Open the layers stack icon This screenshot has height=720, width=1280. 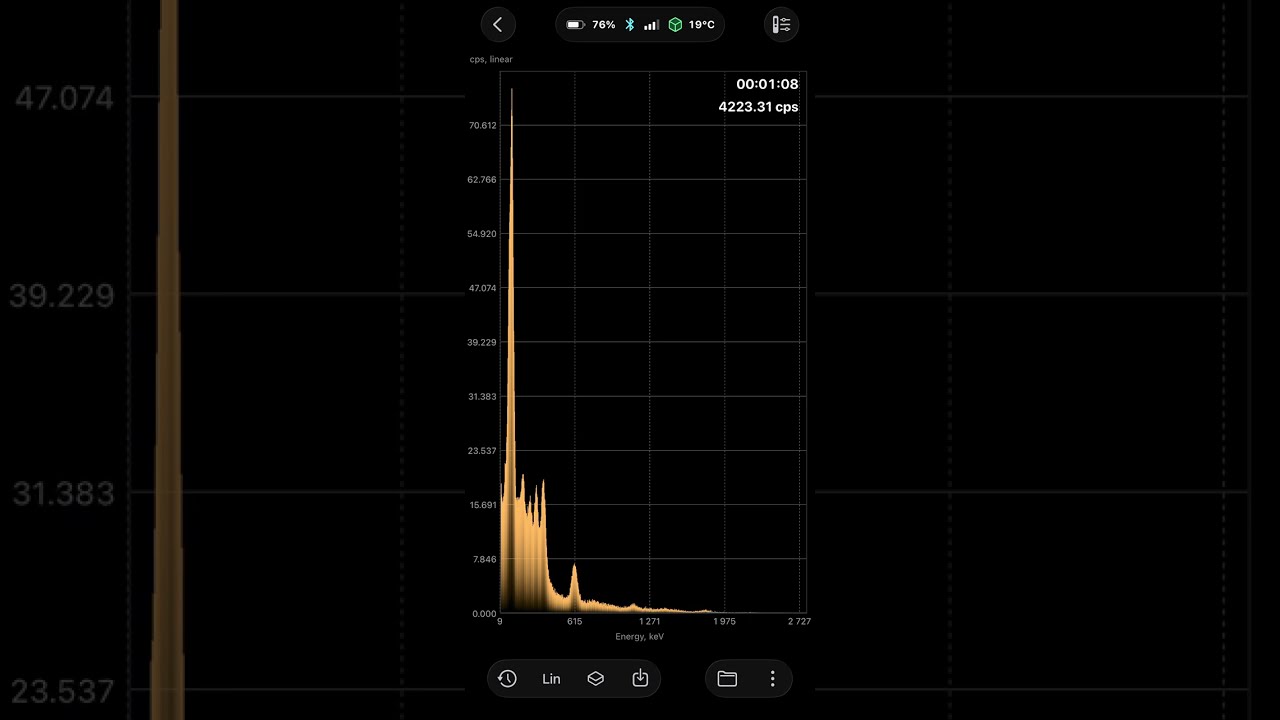596,679
